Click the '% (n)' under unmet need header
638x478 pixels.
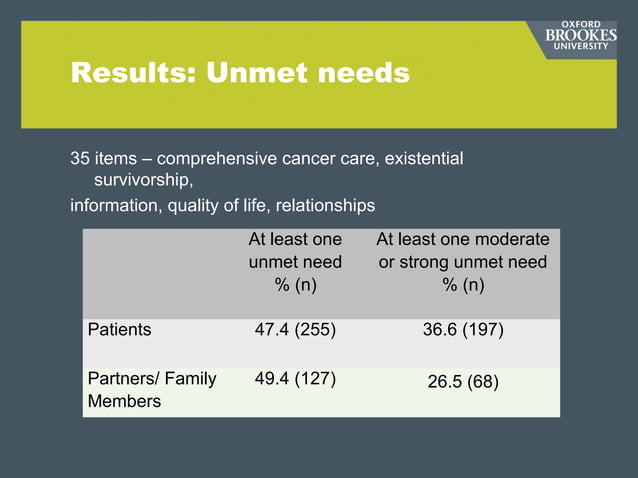click(x=295, y=284)
